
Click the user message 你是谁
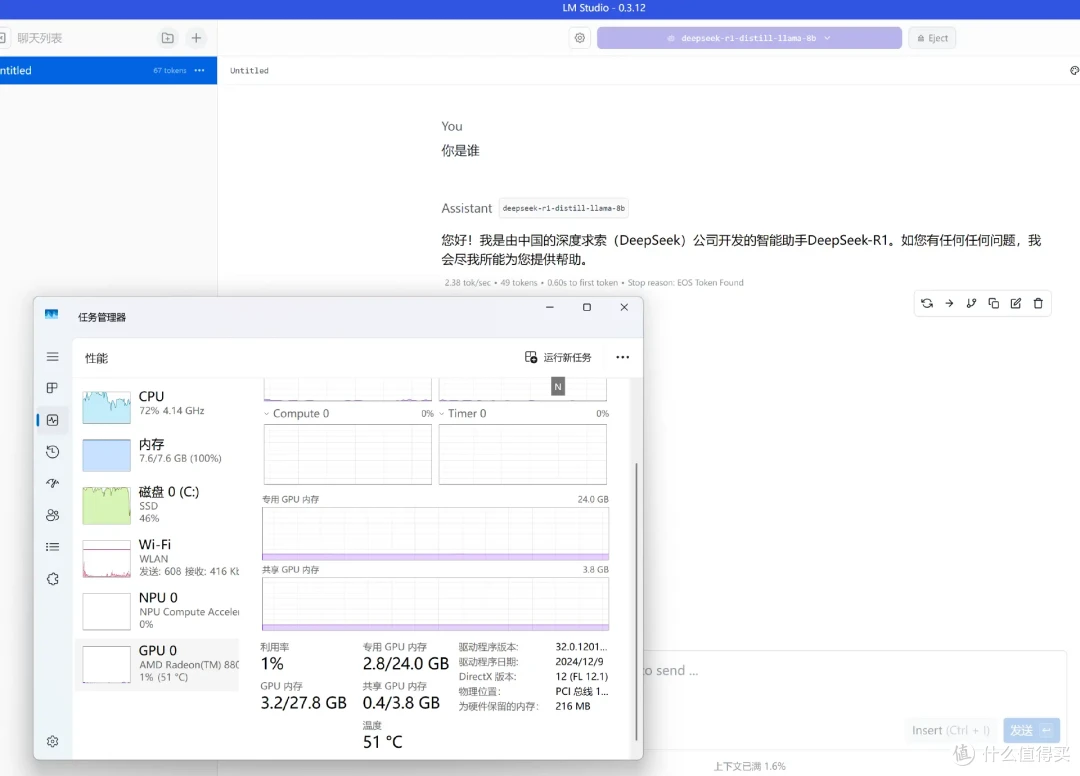[x=460, y=151]
